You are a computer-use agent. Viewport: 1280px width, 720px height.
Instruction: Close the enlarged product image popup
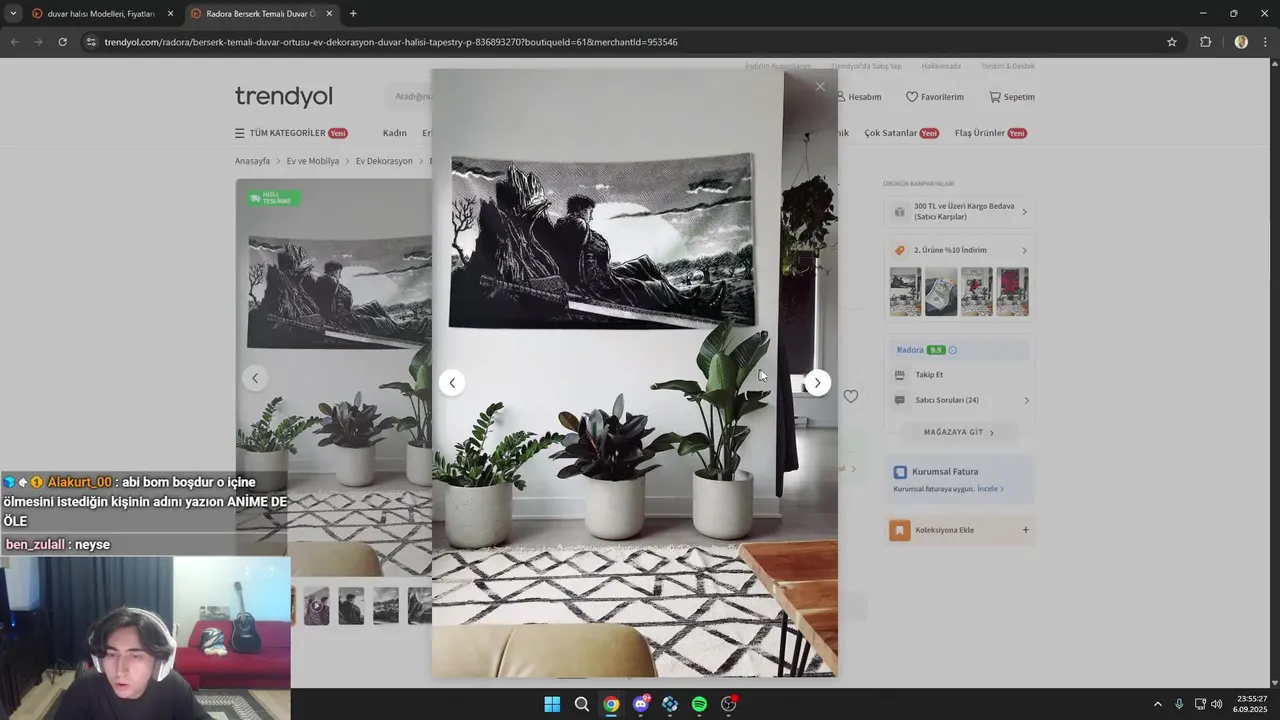[x=820, y=87]
